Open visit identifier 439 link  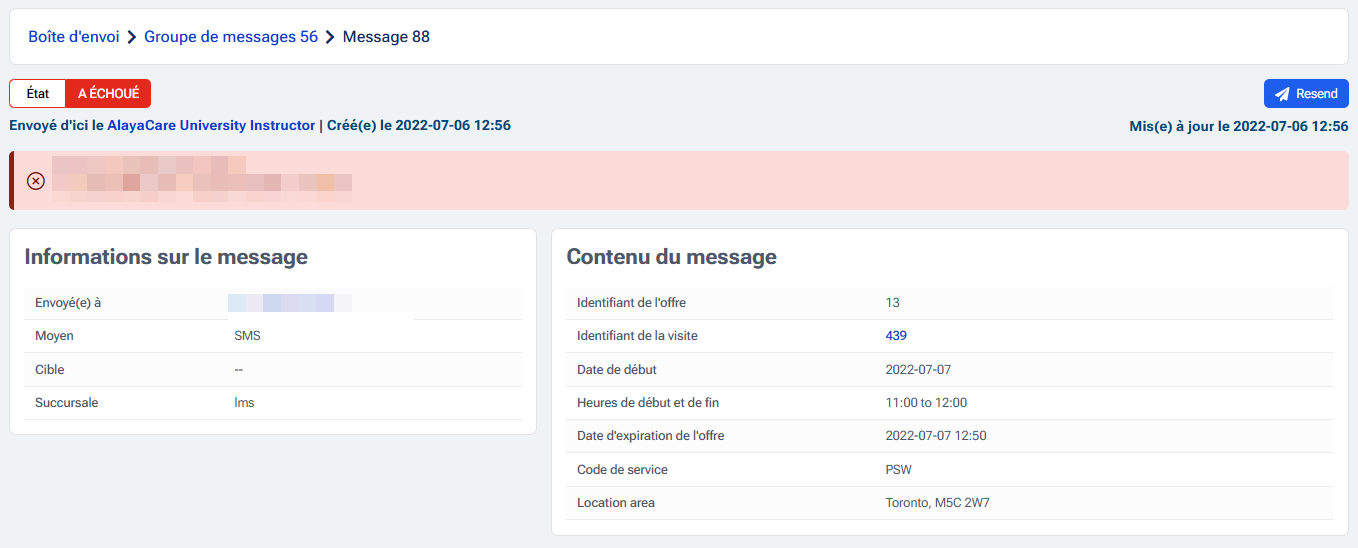(896, 336)
